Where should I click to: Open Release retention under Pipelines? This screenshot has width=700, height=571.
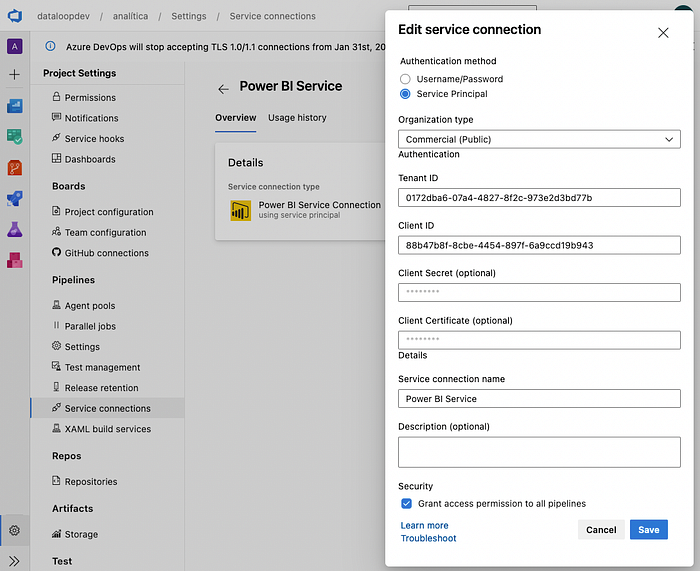pyautogui.click(x=101, y=388)
